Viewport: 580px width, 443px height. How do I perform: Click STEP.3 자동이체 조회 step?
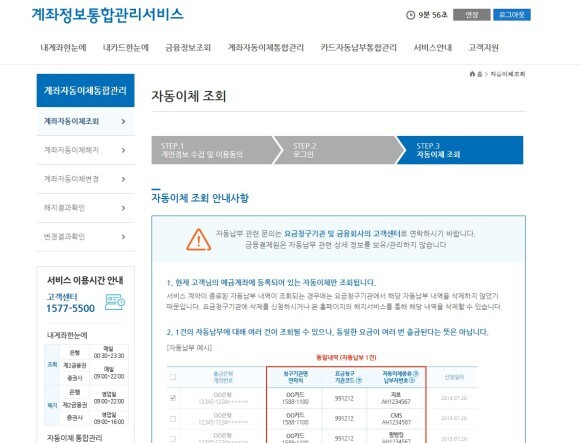point(460,150)
